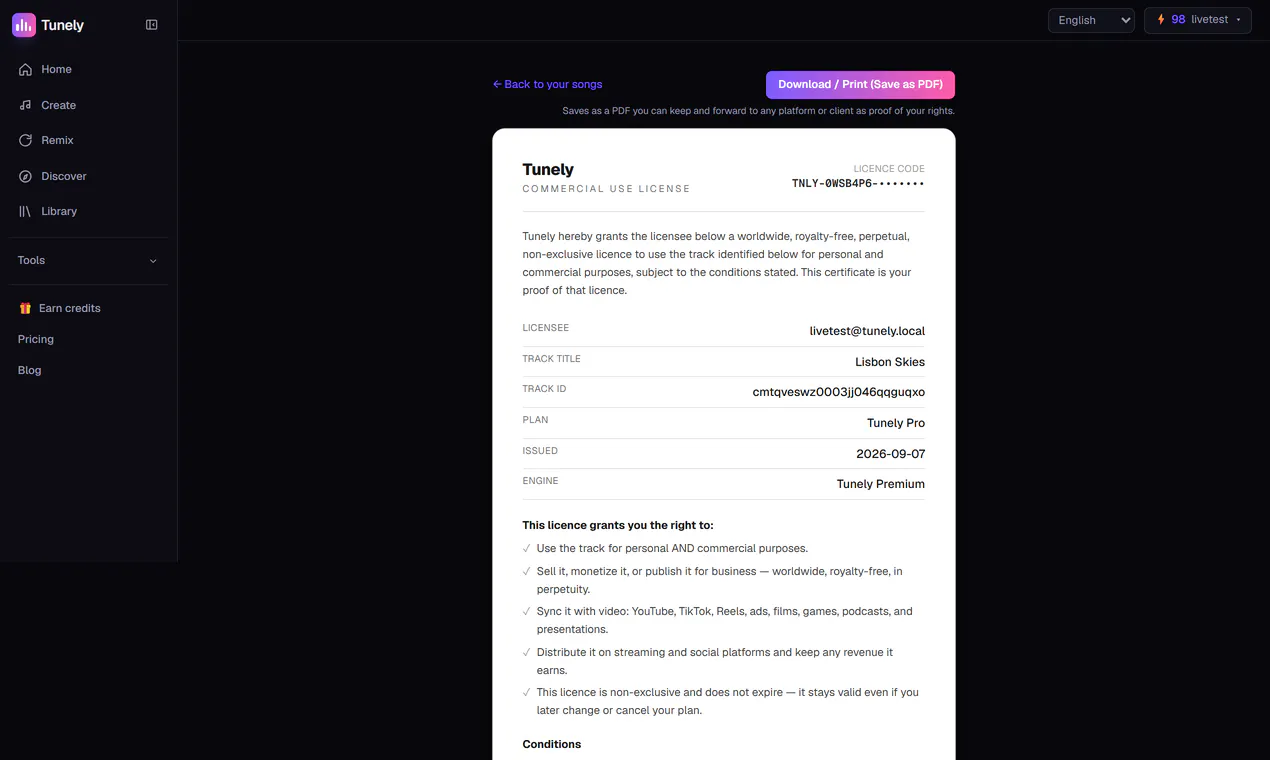Viewport: 1270px width, 760px height.
Task: Click the Create music note icon
Action: tap(26, 105)
